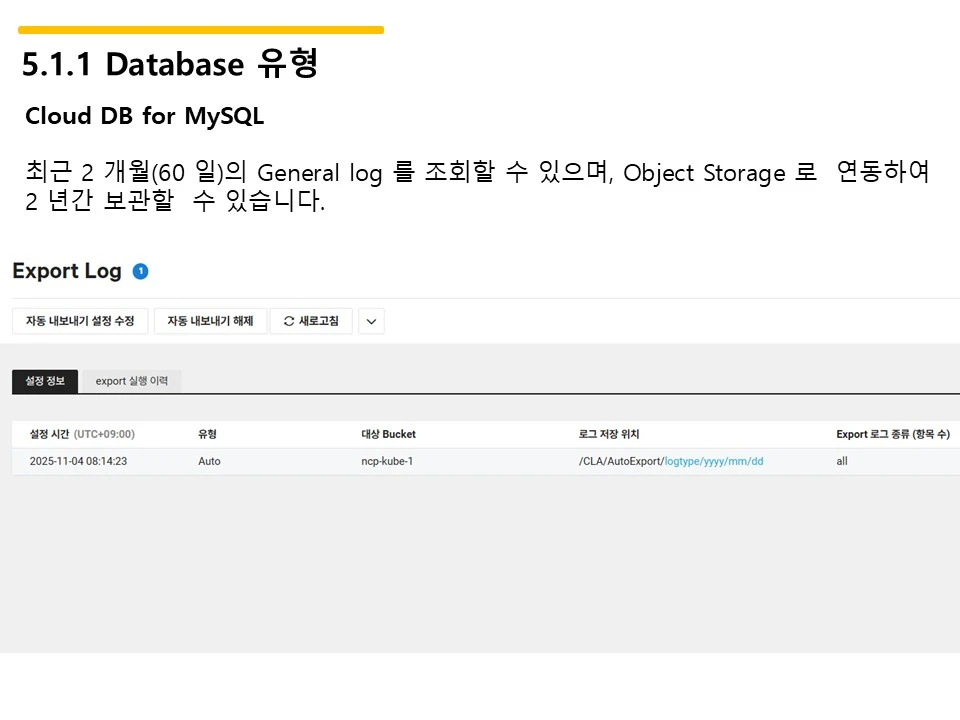Click the Auto type value in the row
The image size is (960, 720).
209,461
